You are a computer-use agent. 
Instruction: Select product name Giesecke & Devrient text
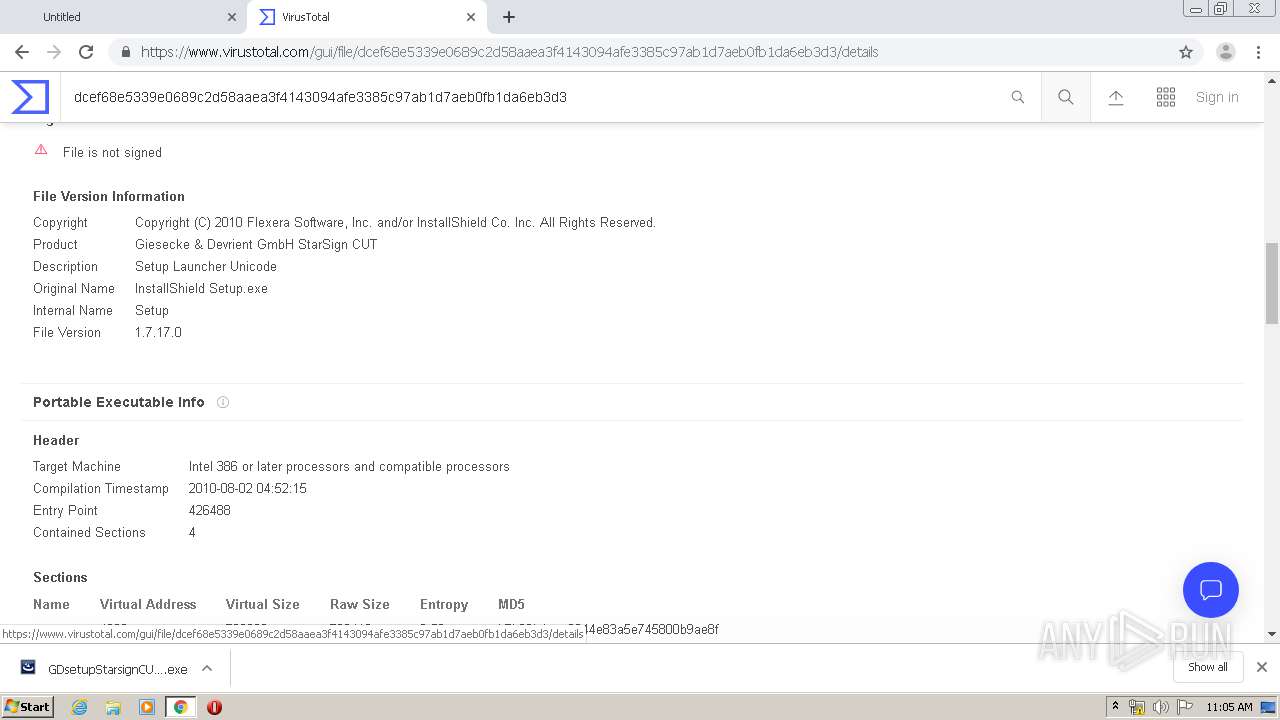[x=256, y=244]
